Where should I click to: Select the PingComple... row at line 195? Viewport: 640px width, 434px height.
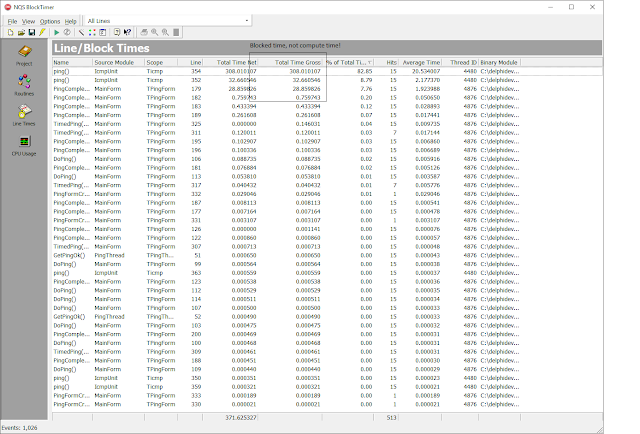pos(327,141)
